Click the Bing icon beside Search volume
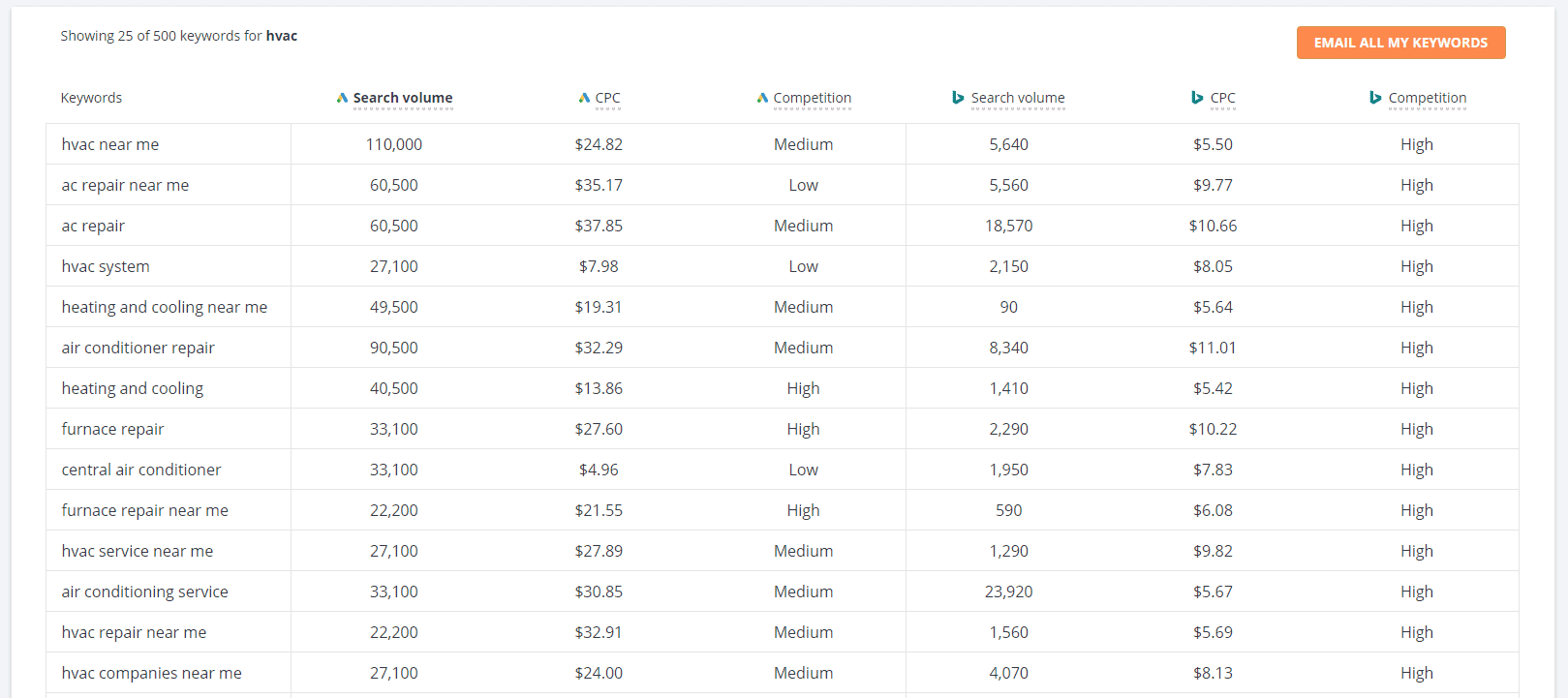The image size is (1568, 698). (958, 98)
